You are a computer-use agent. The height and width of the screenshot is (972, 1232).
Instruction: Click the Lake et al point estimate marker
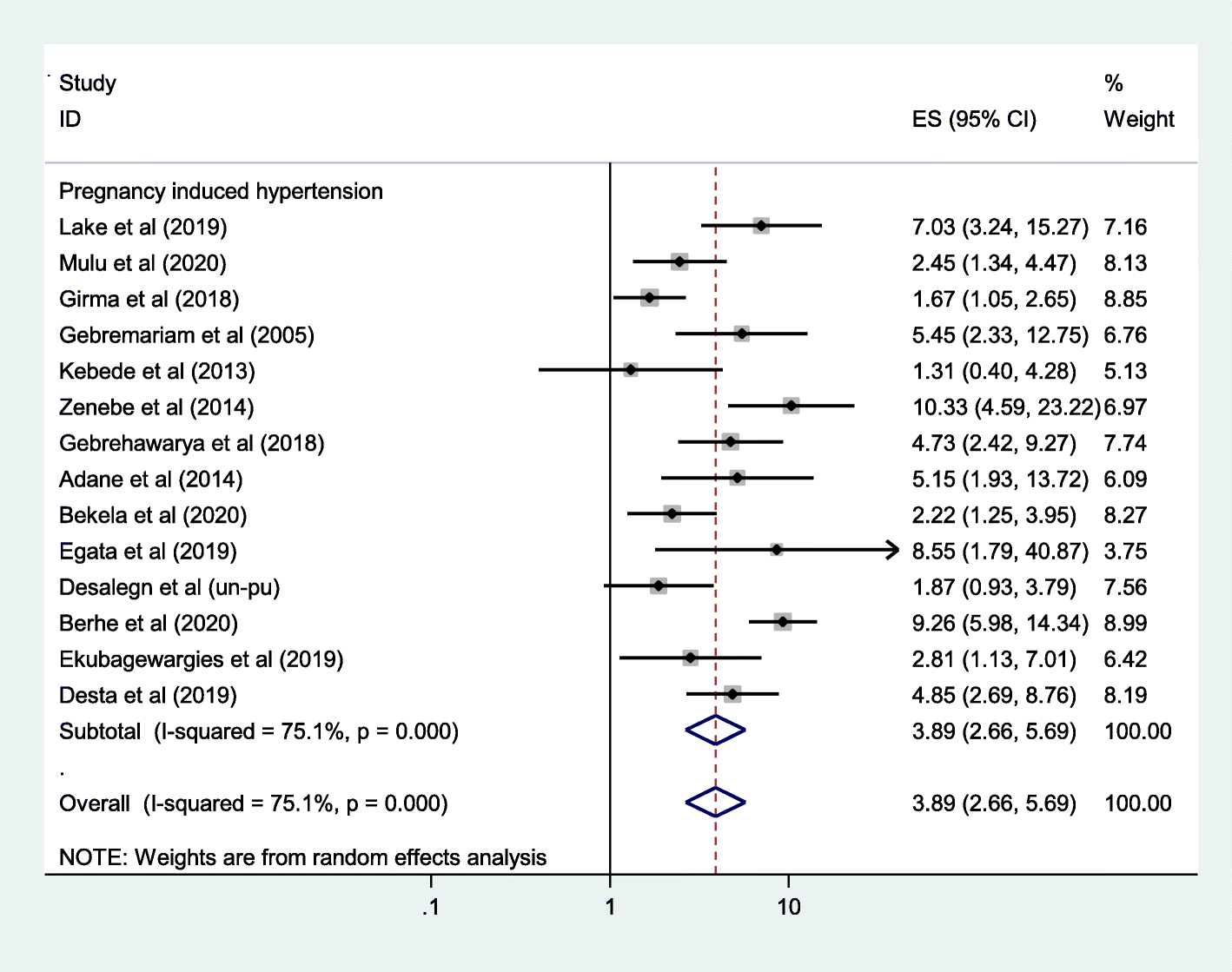[x=761, y=226]
